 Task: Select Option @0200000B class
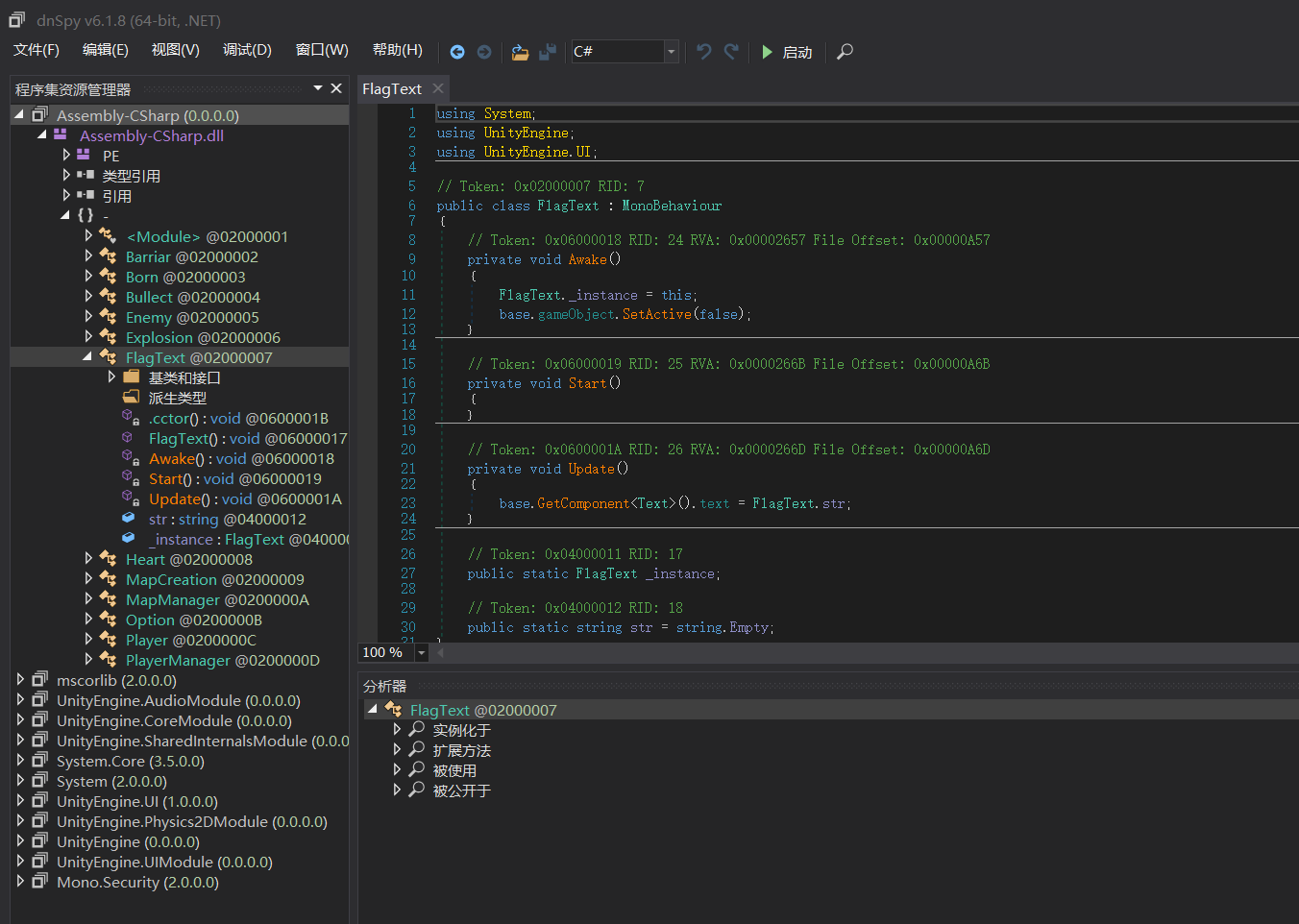[194, 620]
